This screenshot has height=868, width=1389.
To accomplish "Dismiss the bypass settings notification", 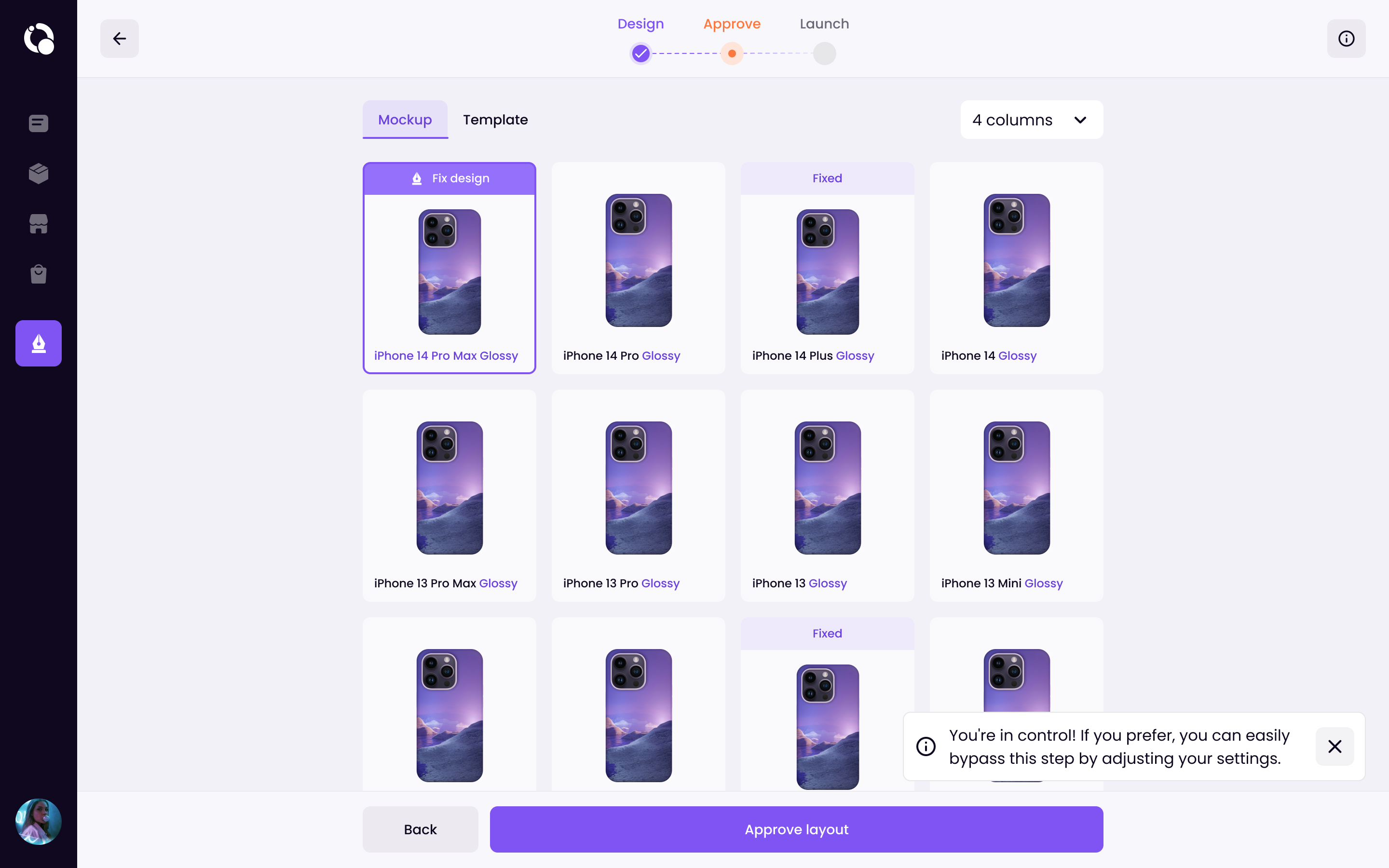I will [1335, 746].
